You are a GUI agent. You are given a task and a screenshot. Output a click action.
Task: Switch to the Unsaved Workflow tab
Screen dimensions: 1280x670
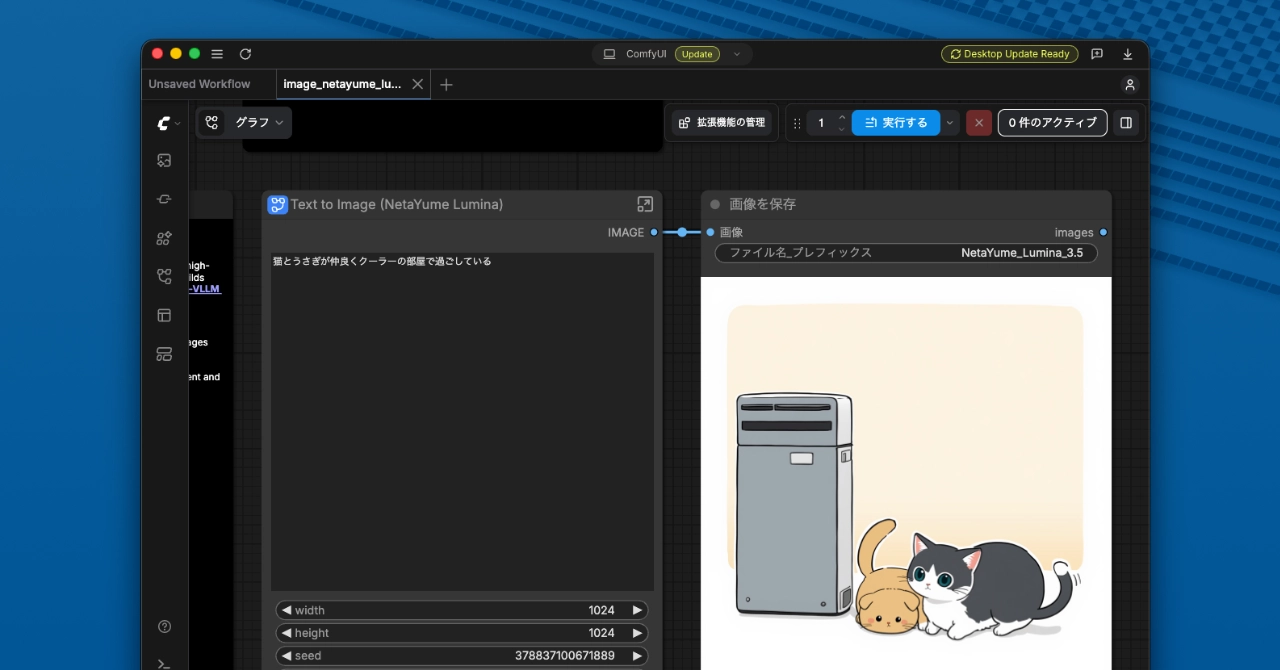tap(200, 84)
